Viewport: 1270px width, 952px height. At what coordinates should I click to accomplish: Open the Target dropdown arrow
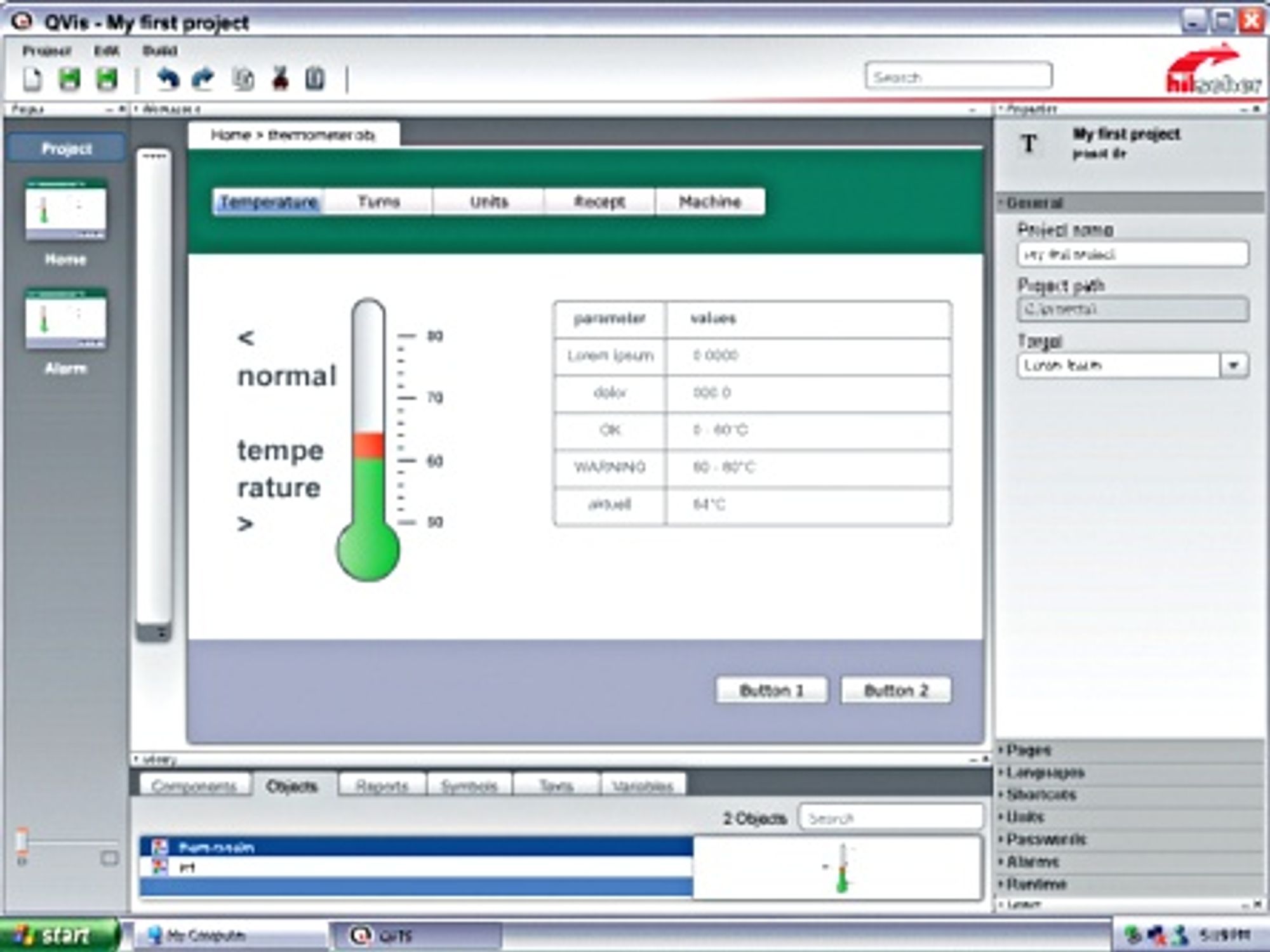[1234, 366]
